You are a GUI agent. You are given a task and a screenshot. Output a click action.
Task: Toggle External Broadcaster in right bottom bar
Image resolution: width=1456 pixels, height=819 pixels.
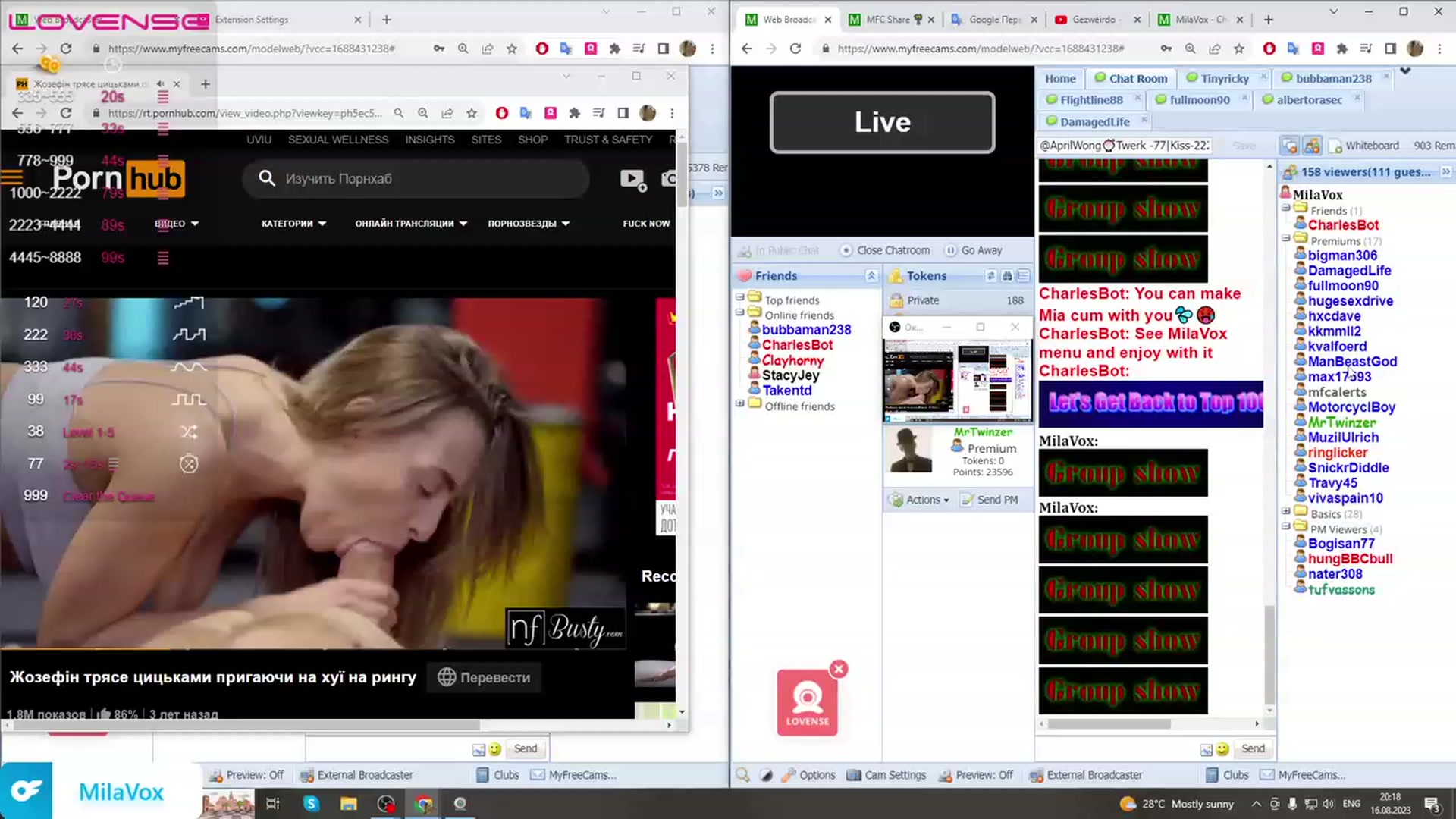(x=1087, y=775)
